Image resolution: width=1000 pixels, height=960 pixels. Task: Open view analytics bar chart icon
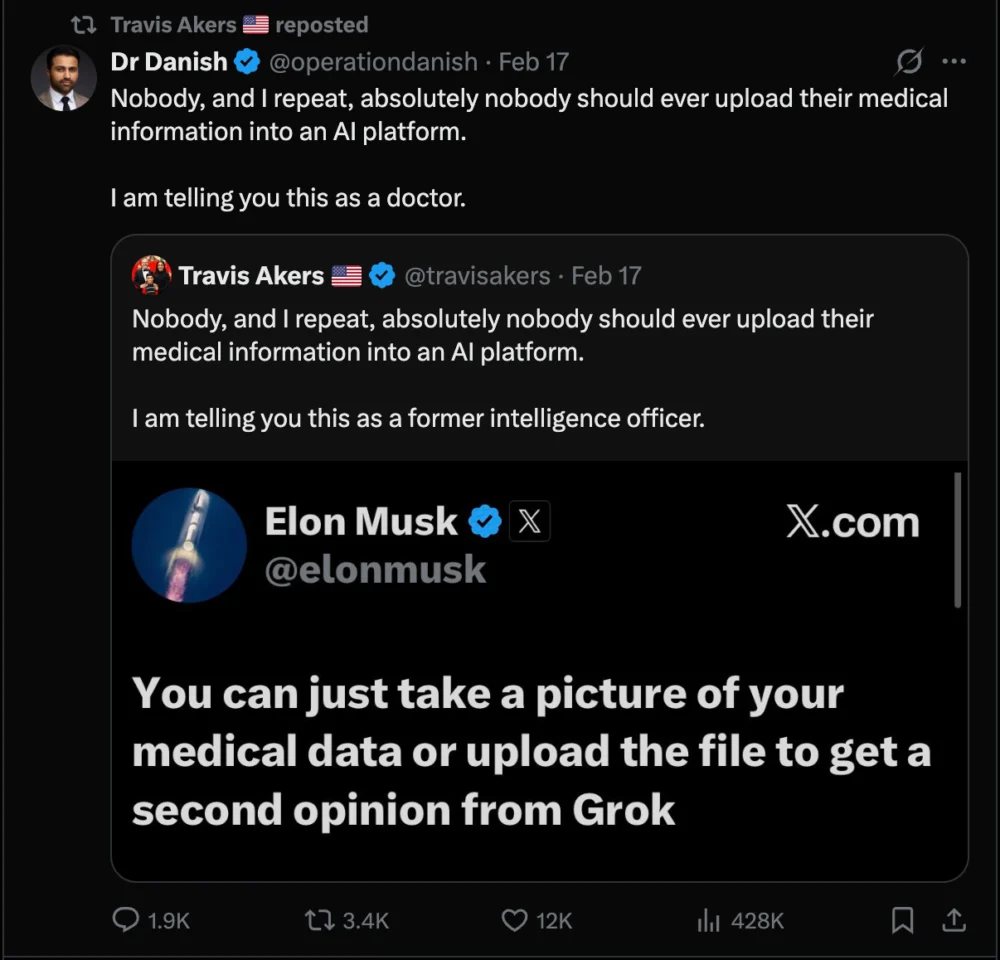point(708,920)
